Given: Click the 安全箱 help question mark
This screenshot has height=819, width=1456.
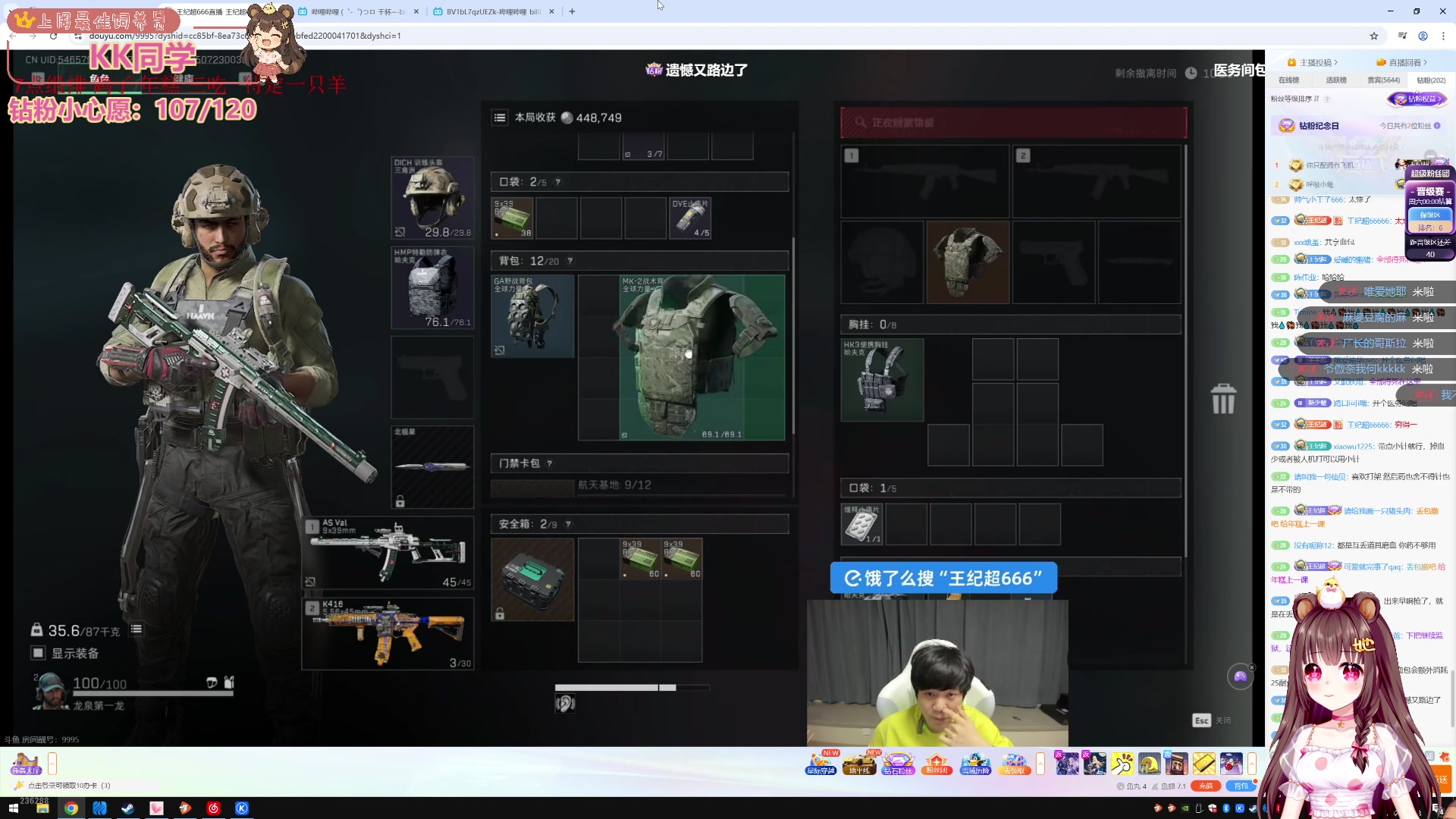Looking at the screenshot, I should click(x=568, y=524).
